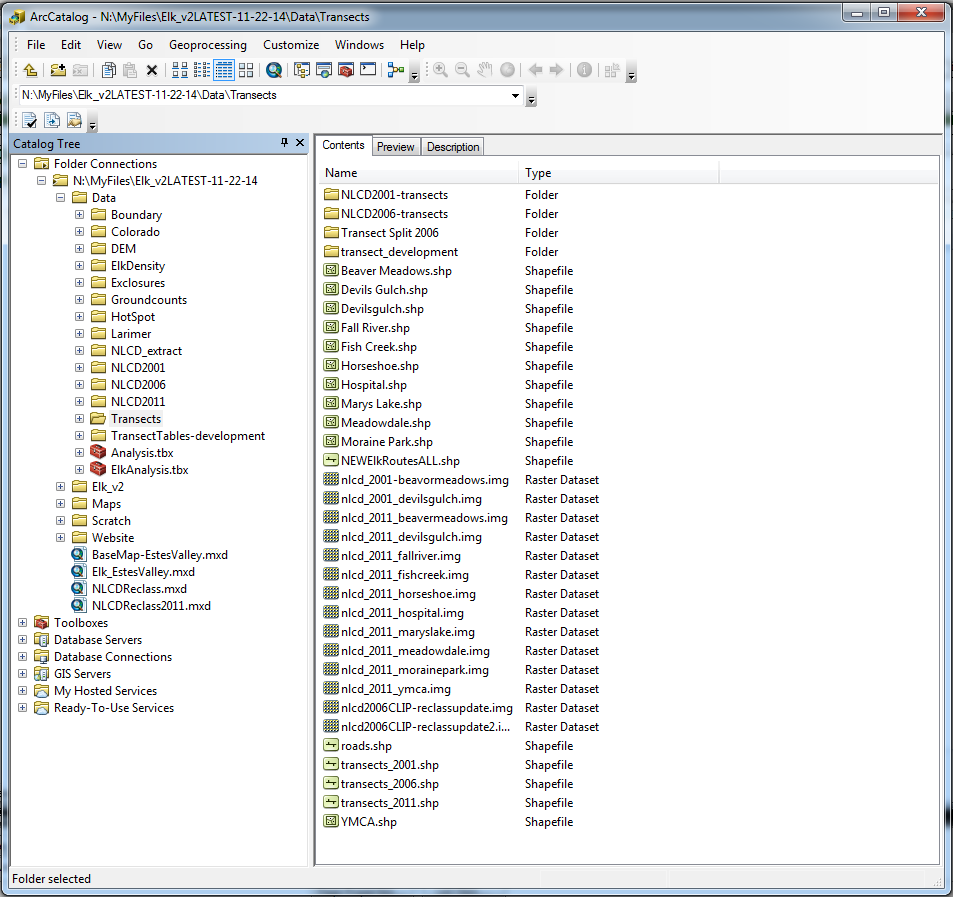The image size is (953, 897).
Task: Open the ArcToolbox window icon
Action: click(346, 70)
